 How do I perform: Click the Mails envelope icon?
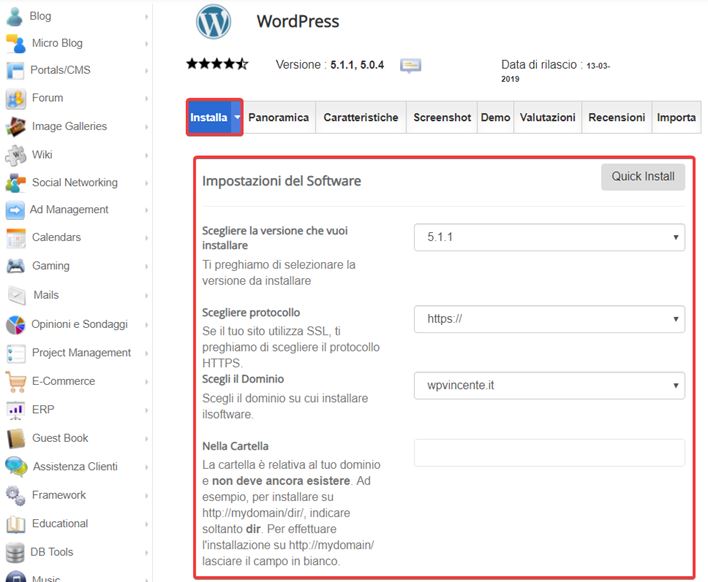point(17,296)
